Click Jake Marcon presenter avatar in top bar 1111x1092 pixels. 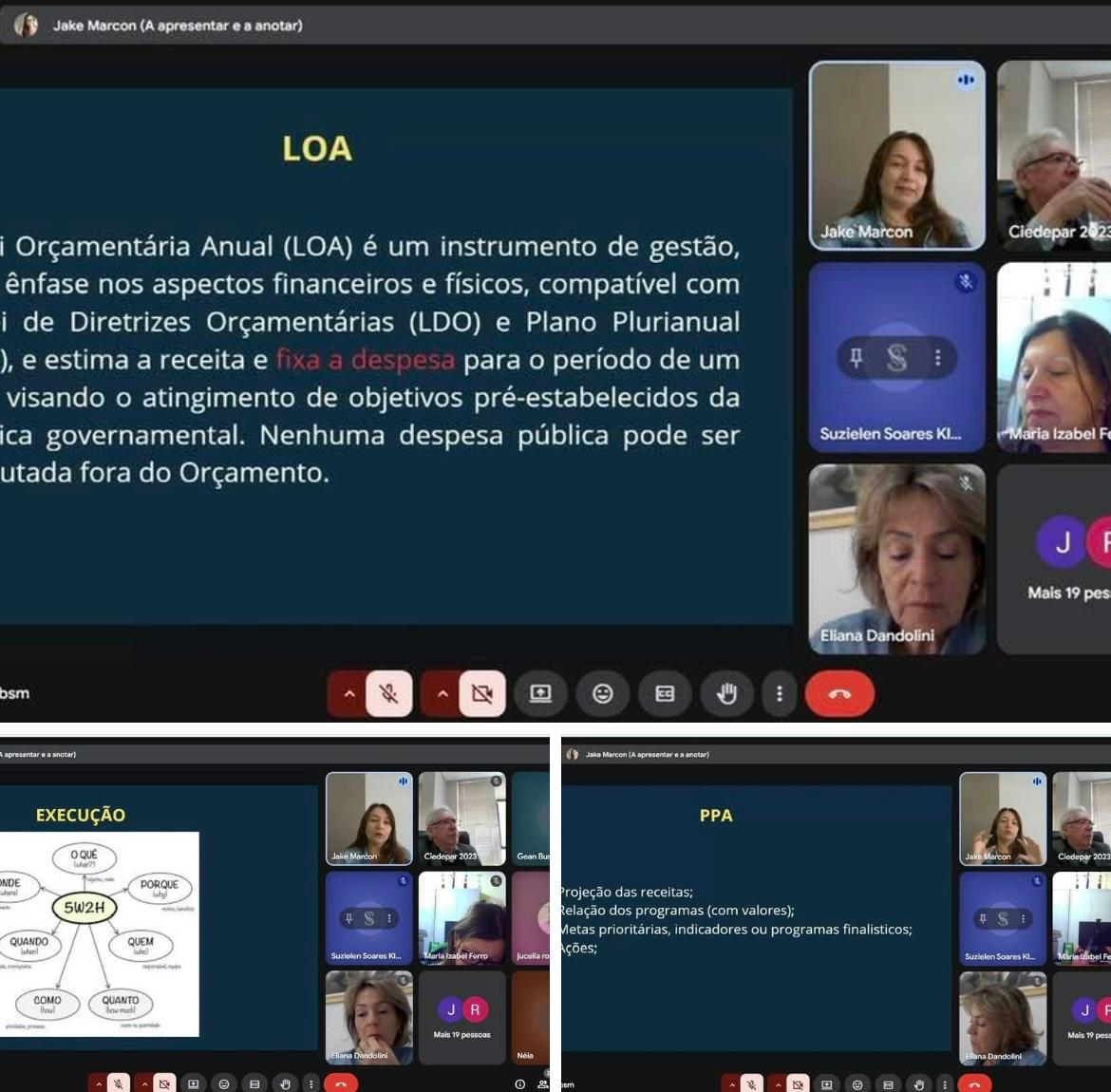click(27, 26)
